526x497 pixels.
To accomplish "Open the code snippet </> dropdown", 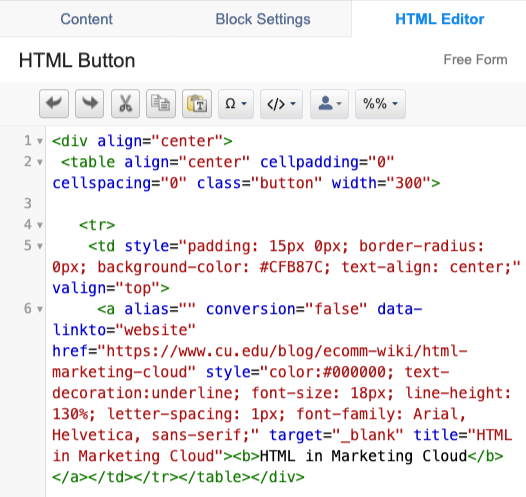I will pos(281,104).
